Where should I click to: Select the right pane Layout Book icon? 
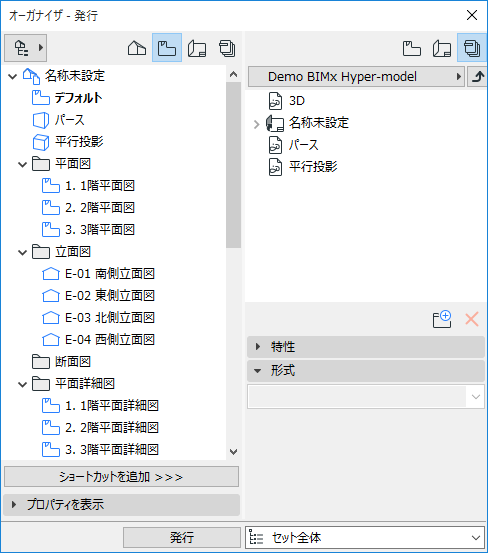point(441,48)
